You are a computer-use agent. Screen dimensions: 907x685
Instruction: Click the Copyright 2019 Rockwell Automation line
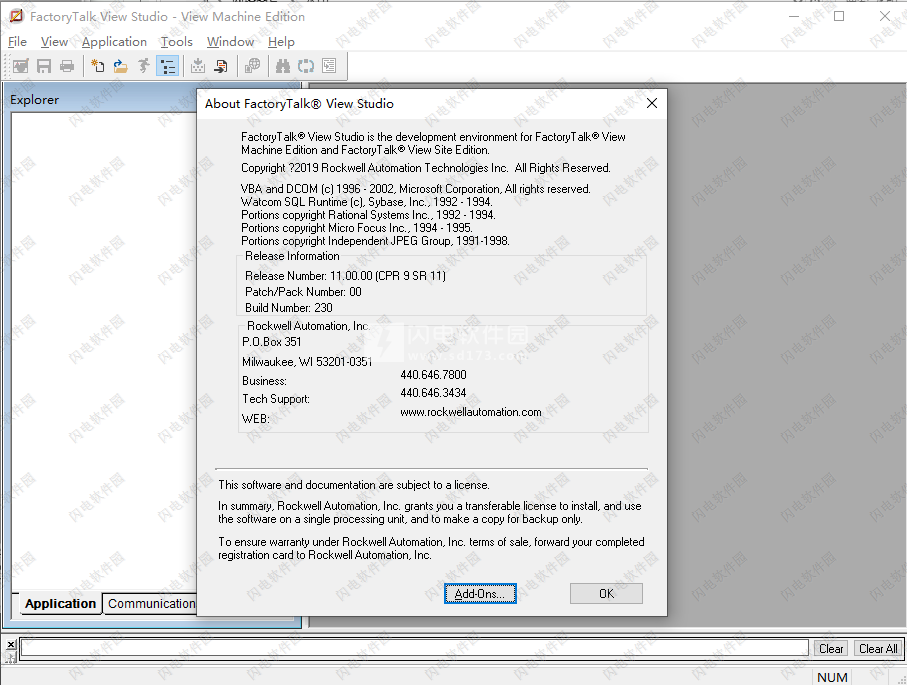tap(426, 168)
